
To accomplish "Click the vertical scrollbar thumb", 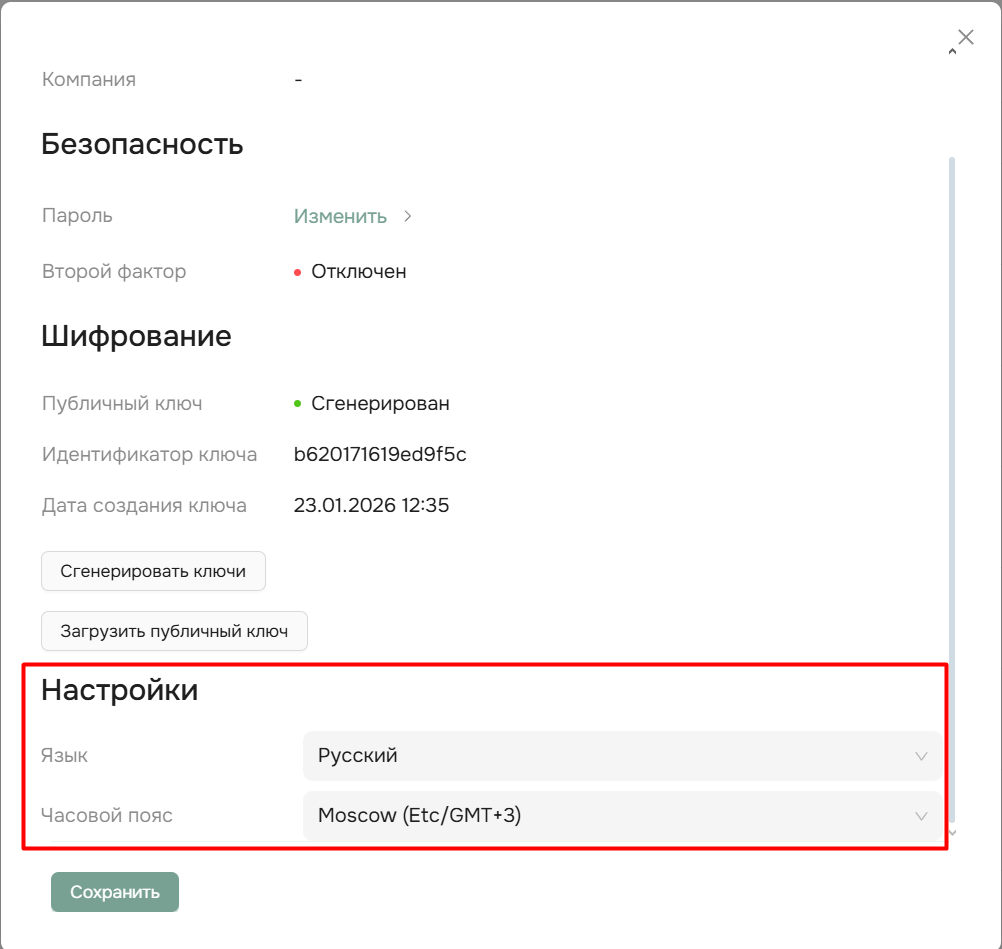I will (952, 480).
